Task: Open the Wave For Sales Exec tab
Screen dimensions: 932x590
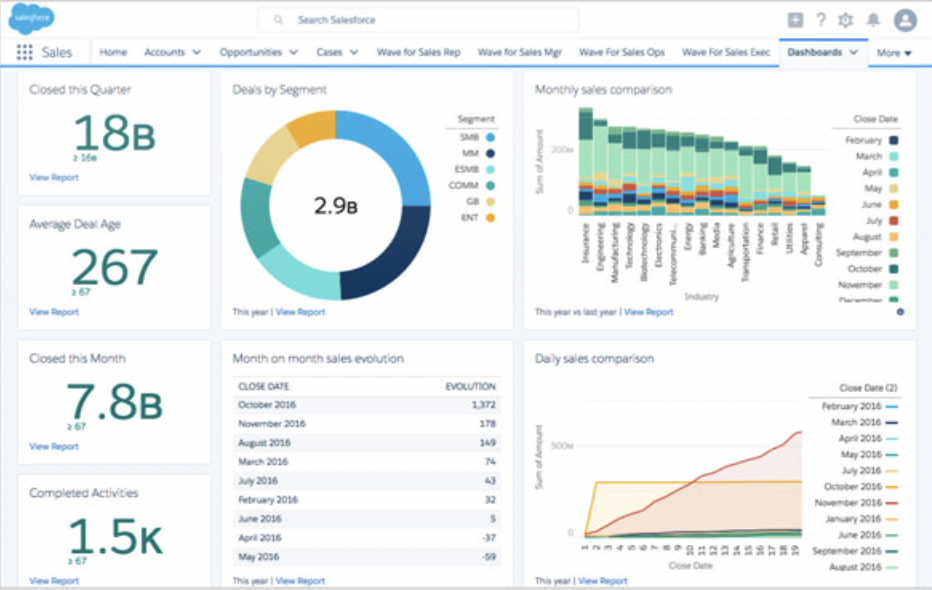Action: [x=726, y=52]
